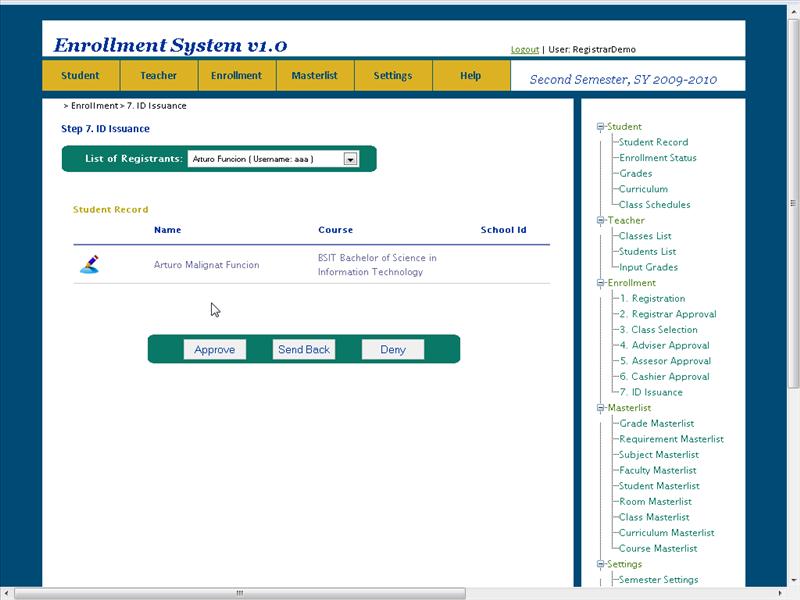Click the horizontal scrollbar right arrow
The image size is (800, 600).
tap(781, 593)
